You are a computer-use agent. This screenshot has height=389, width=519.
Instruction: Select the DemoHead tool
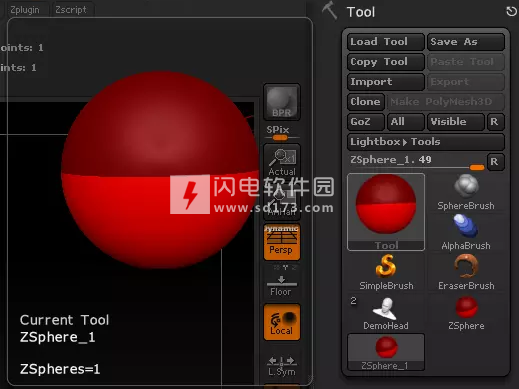tap(386, 313)
